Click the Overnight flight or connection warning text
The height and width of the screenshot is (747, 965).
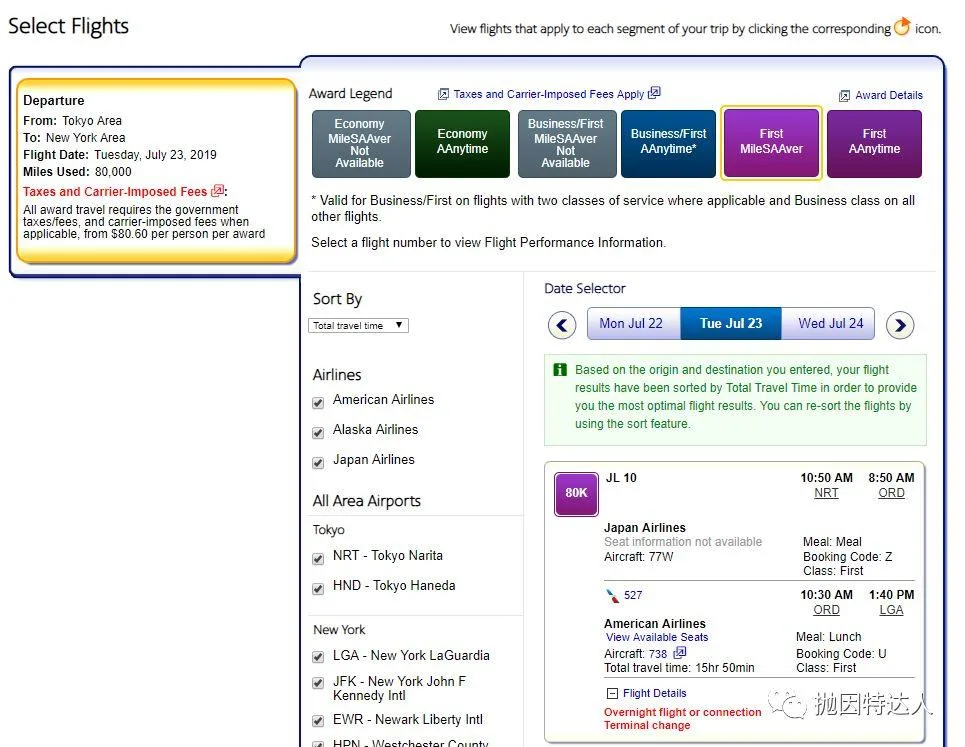coord(683,712)
